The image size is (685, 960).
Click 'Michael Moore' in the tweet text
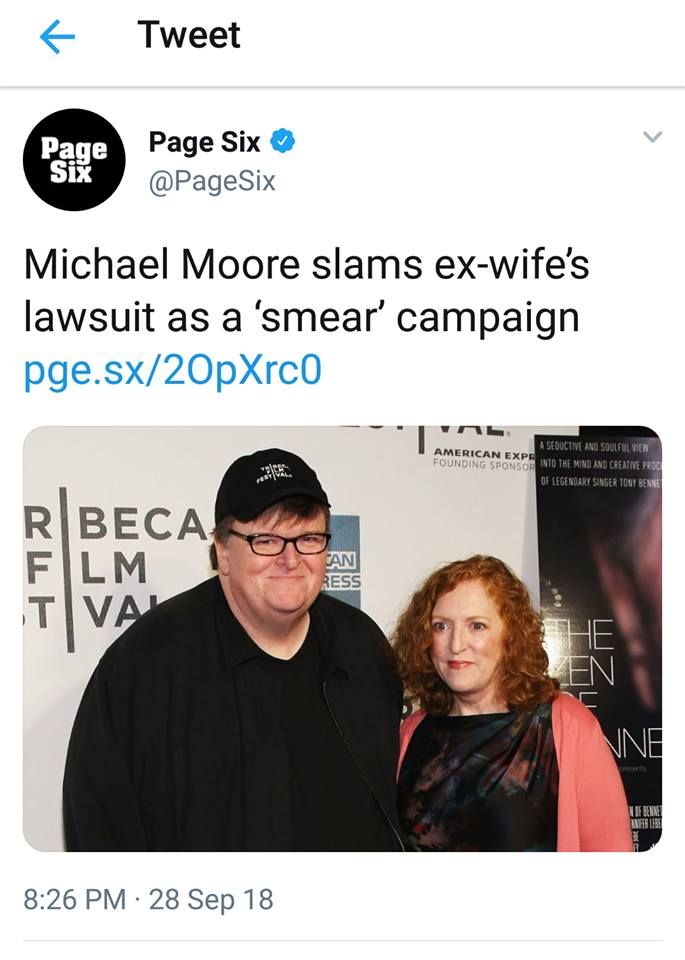pos(162,264)
